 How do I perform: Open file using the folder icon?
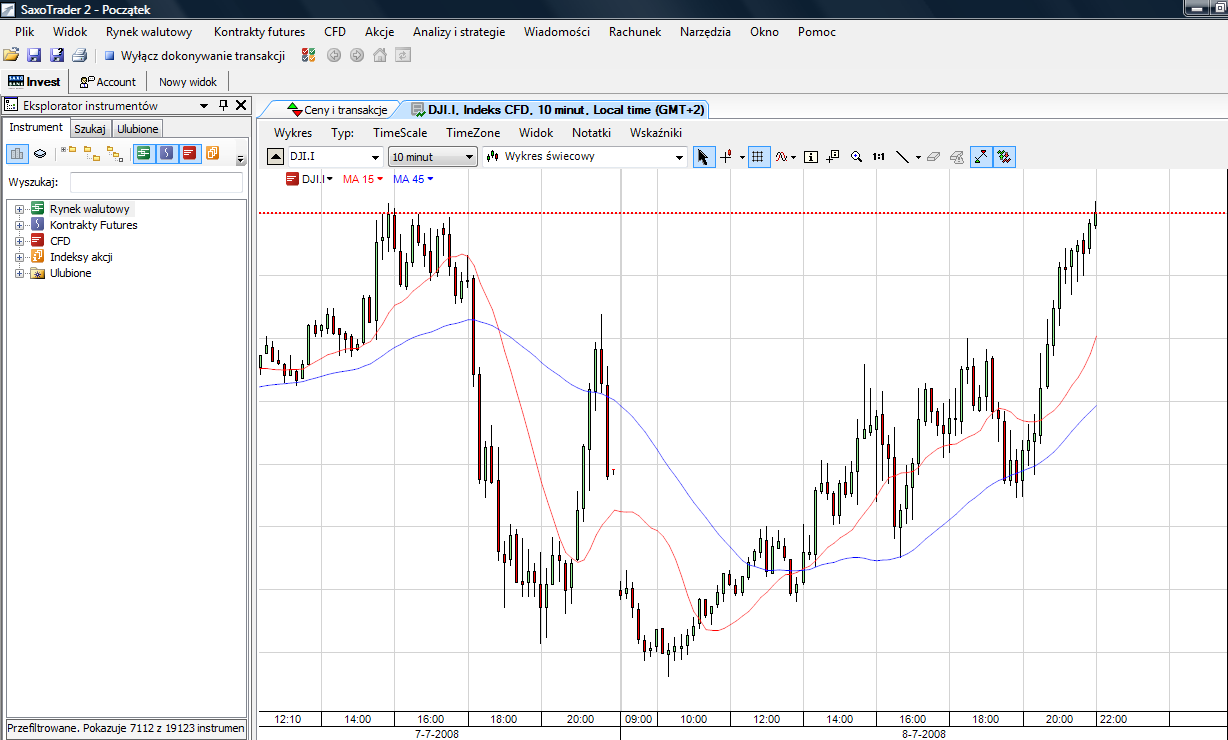pyautogui.click(x=11, y=56)
